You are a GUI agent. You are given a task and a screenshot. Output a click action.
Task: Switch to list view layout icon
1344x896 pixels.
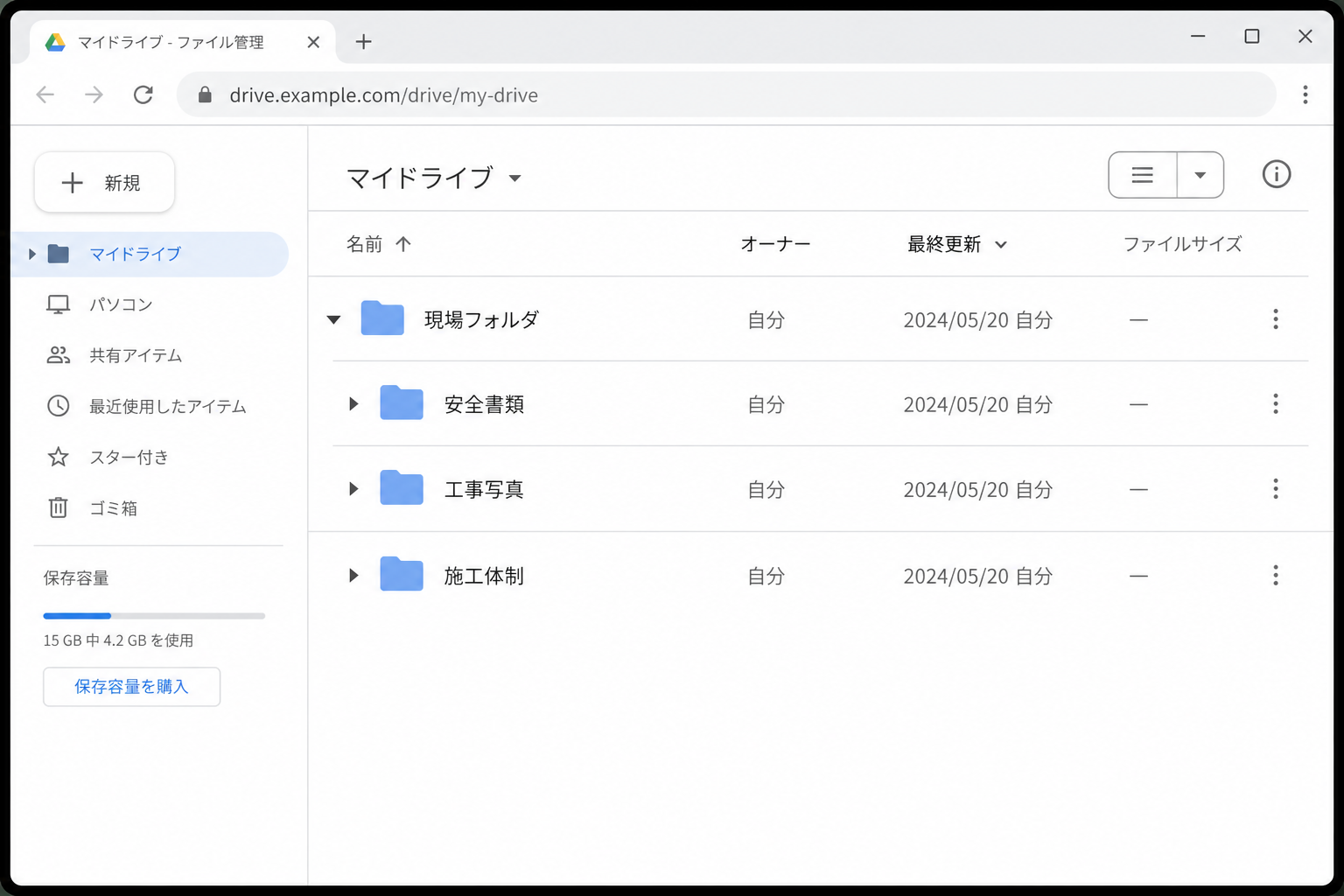click(1142, 175)
